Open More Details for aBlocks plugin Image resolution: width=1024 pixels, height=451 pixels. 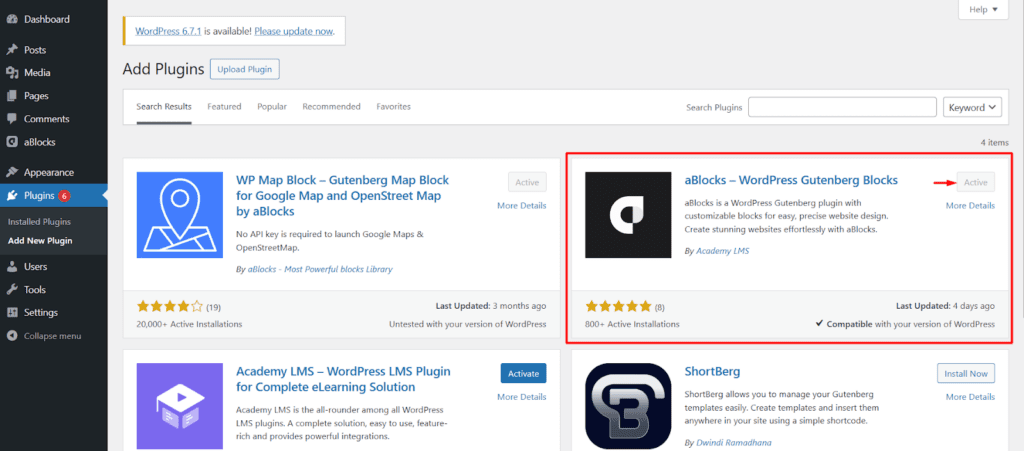coord(970,206)
